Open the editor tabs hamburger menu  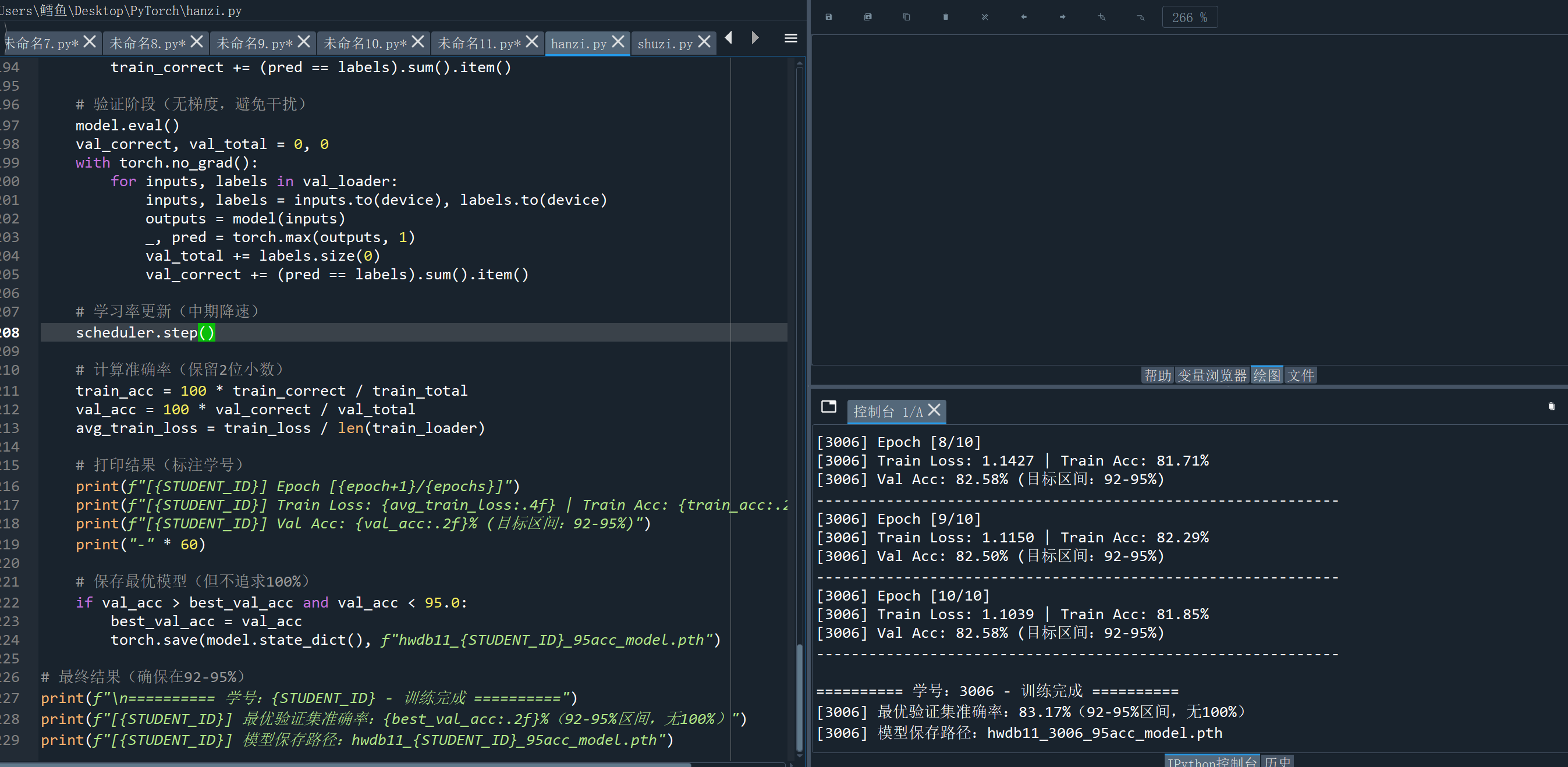(791, 38)
